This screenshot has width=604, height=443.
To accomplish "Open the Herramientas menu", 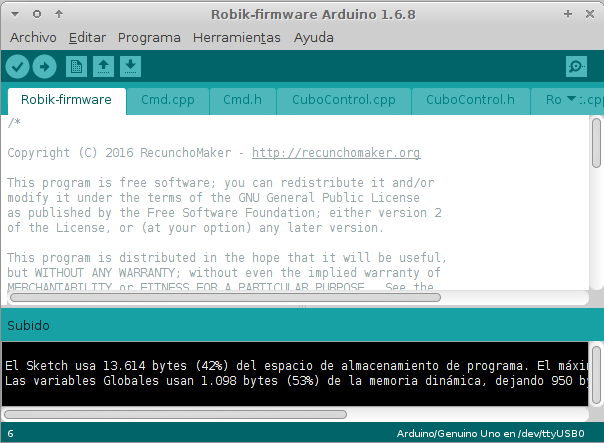I will point(237,38).
